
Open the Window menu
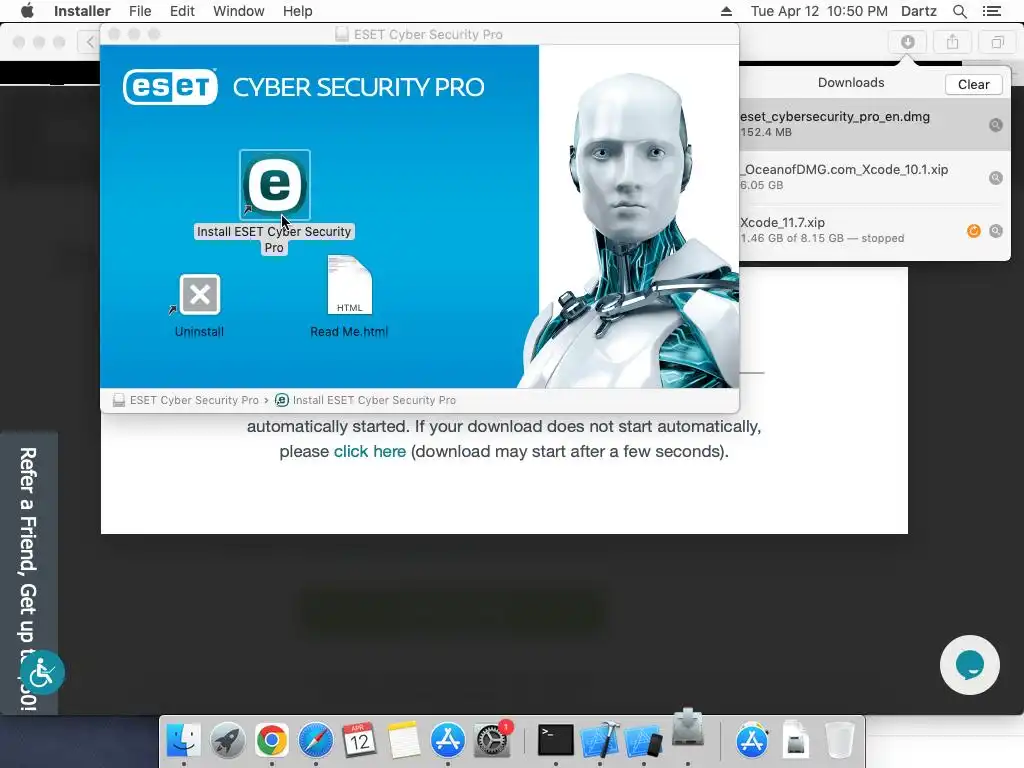point(238,11)
